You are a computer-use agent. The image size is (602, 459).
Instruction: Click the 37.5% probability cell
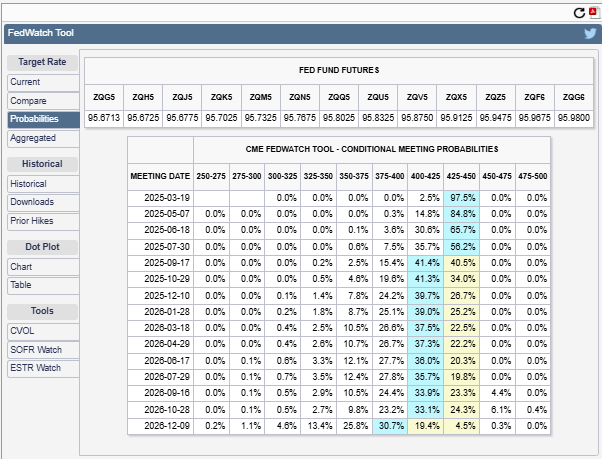pyautogui.click(x=426, y=328)
